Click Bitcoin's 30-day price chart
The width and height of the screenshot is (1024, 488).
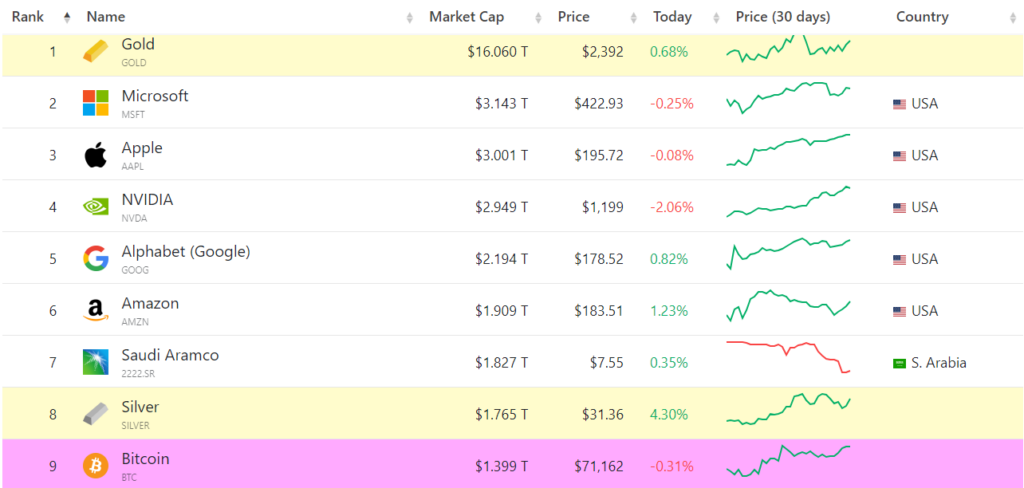coord(788,461)
